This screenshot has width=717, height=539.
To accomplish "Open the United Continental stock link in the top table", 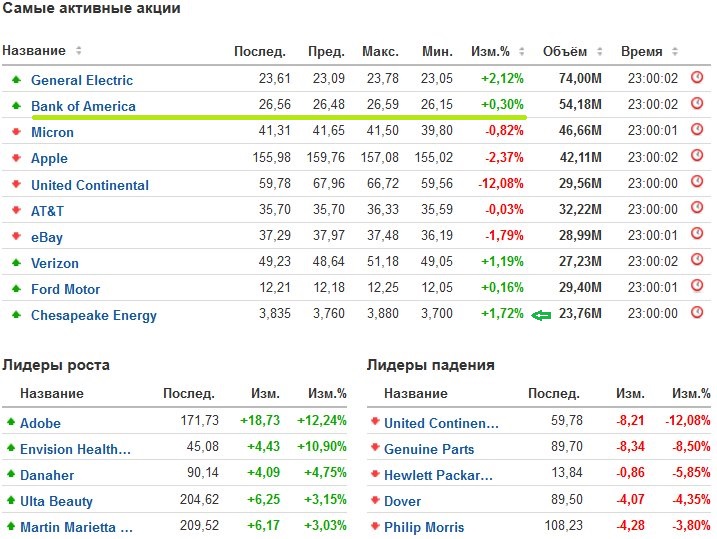I will tap(90, 185).
